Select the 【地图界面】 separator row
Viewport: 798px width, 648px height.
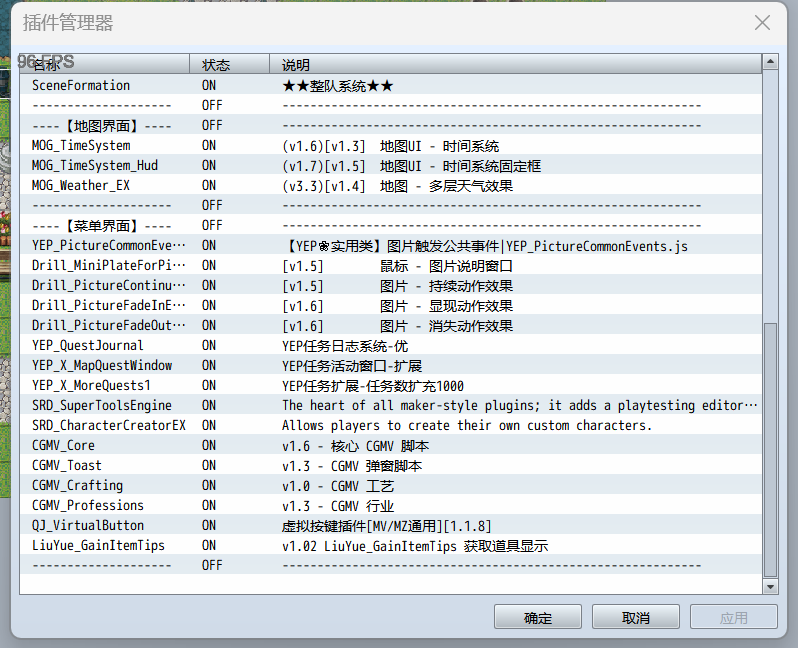(391, 125)
